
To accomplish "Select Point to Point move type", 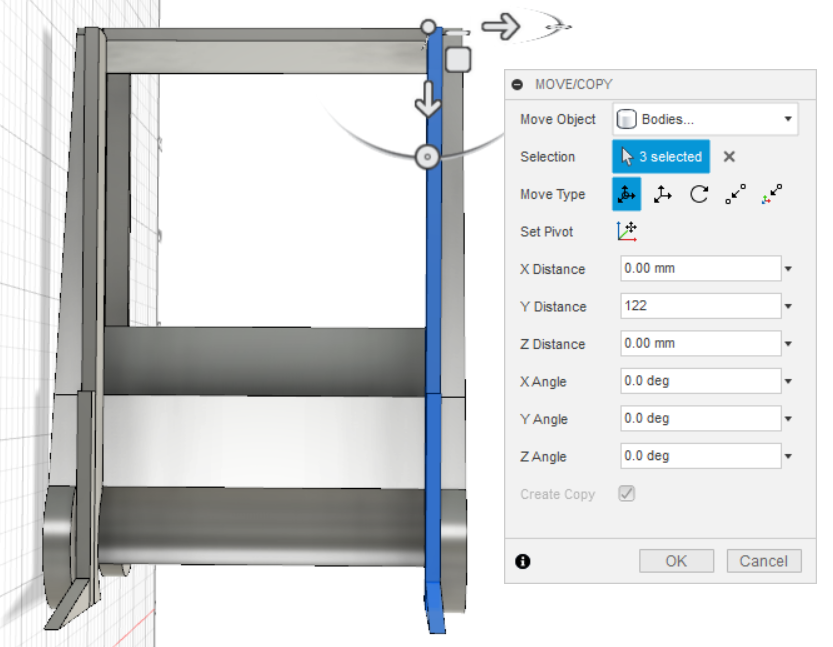I will (x=735, y=194).
